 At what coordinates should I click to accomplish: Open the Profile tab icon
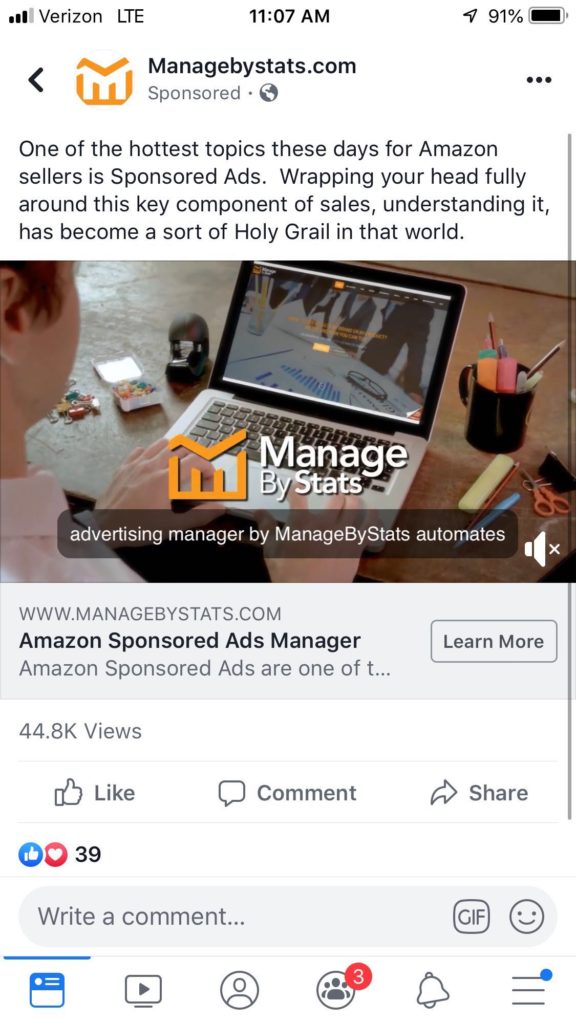[240, 990]
